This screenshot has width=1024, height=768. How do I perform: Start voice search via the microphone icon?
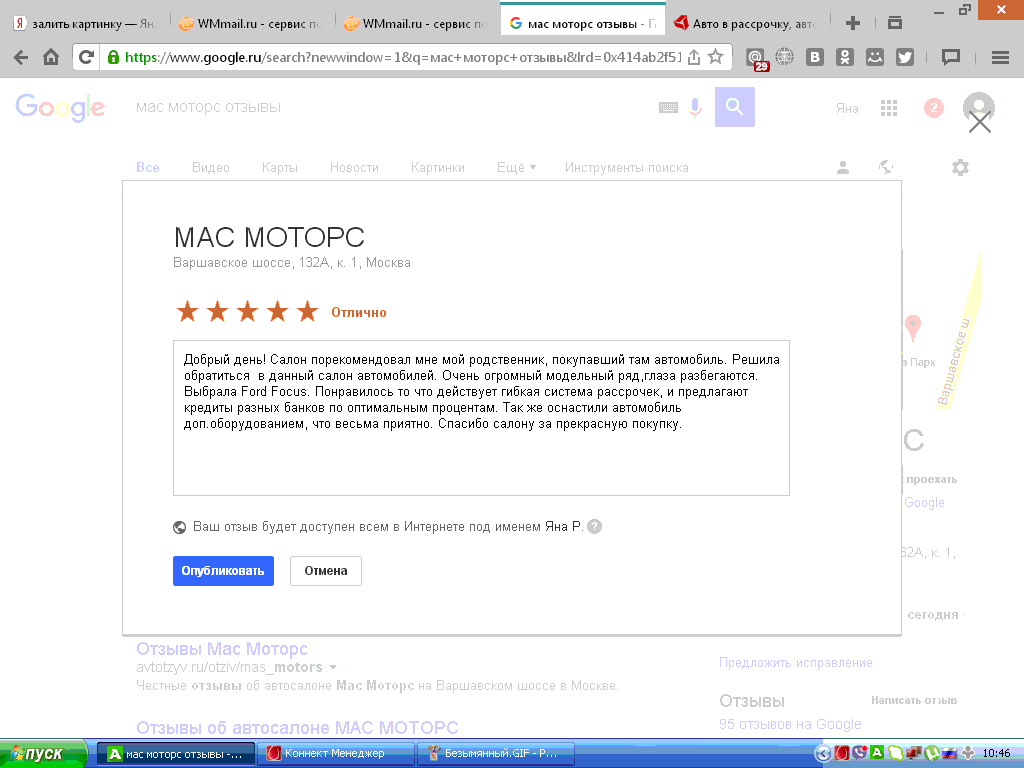pos(696,107)
